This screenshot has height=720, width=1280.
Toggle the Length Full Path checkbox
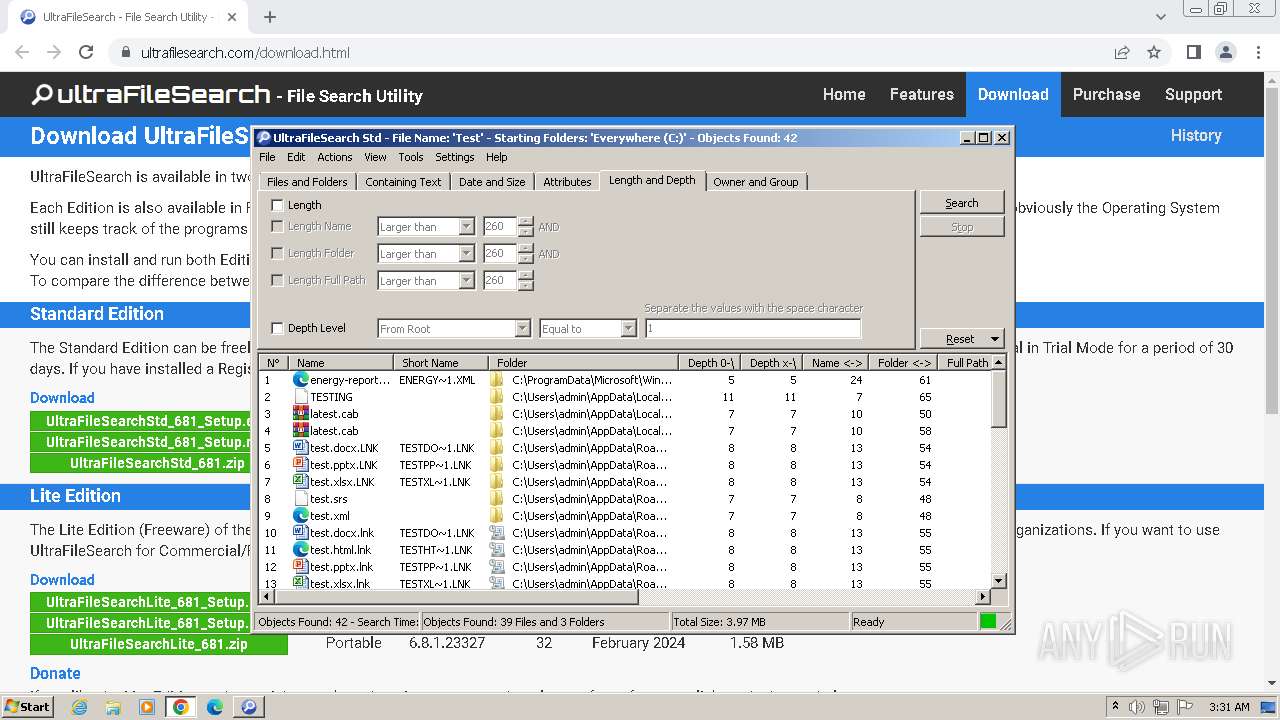(278, 280)
